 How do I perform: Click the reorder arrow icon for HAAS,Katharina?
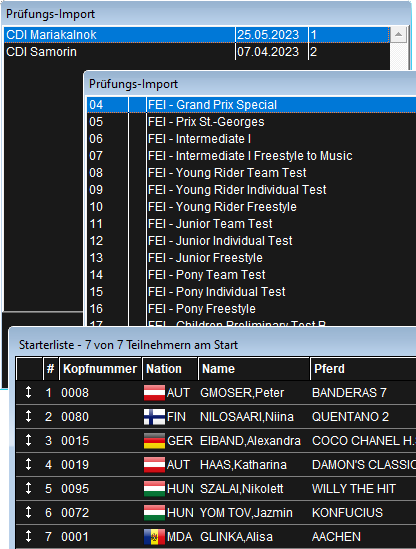(29, 464)
